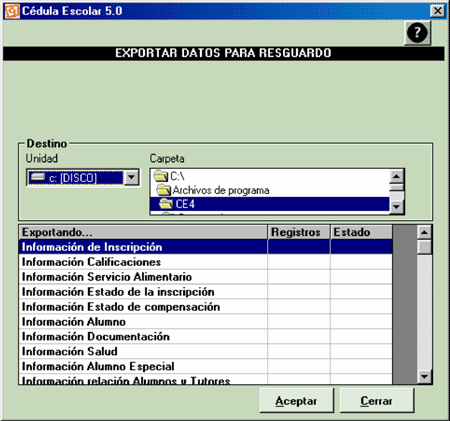Select the CE4 folder
Viewport: 450px width, 421px height.
269,204
